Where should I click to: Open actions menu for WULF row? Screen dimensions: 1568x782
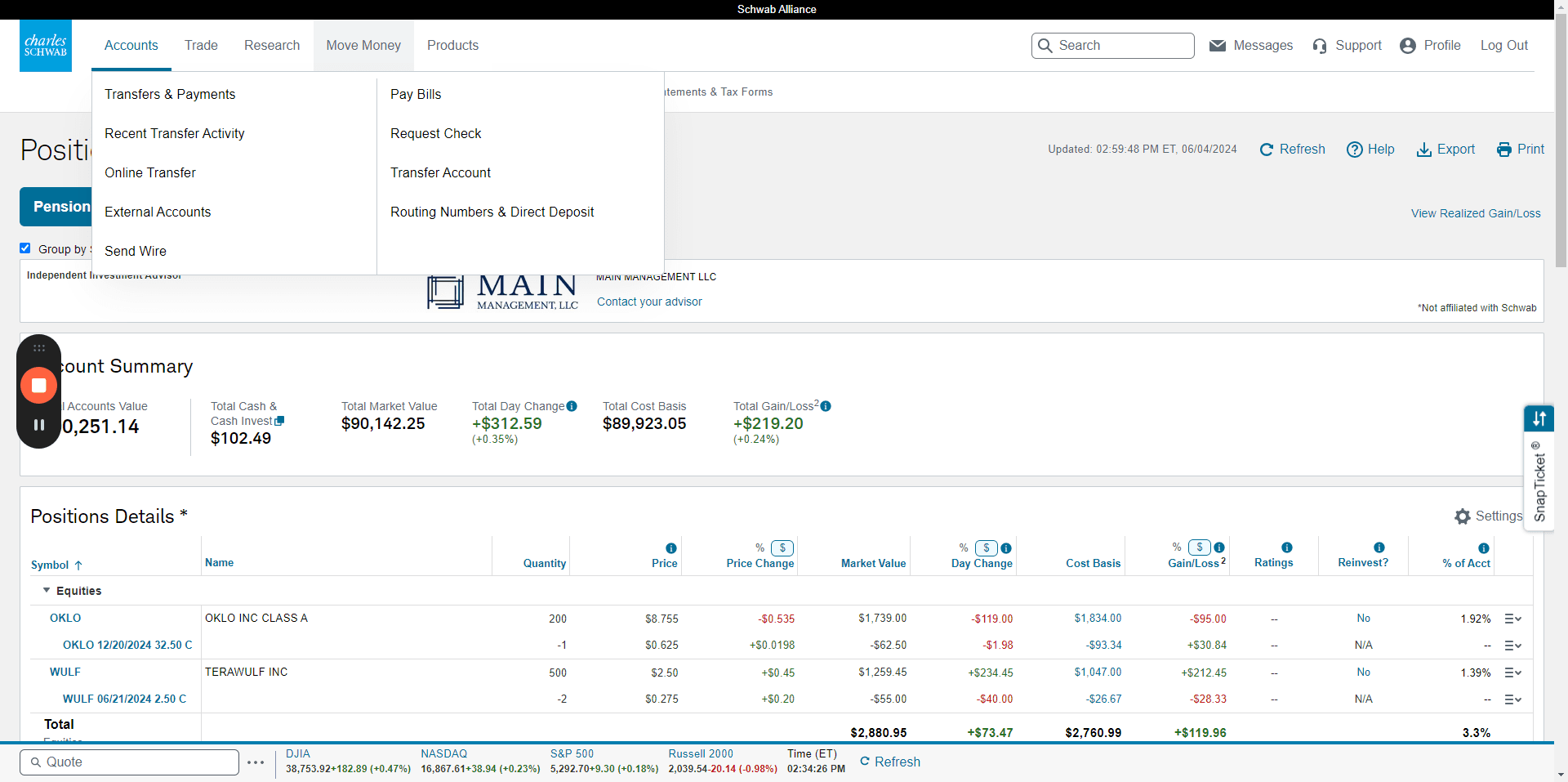(x=1513, y=673)
